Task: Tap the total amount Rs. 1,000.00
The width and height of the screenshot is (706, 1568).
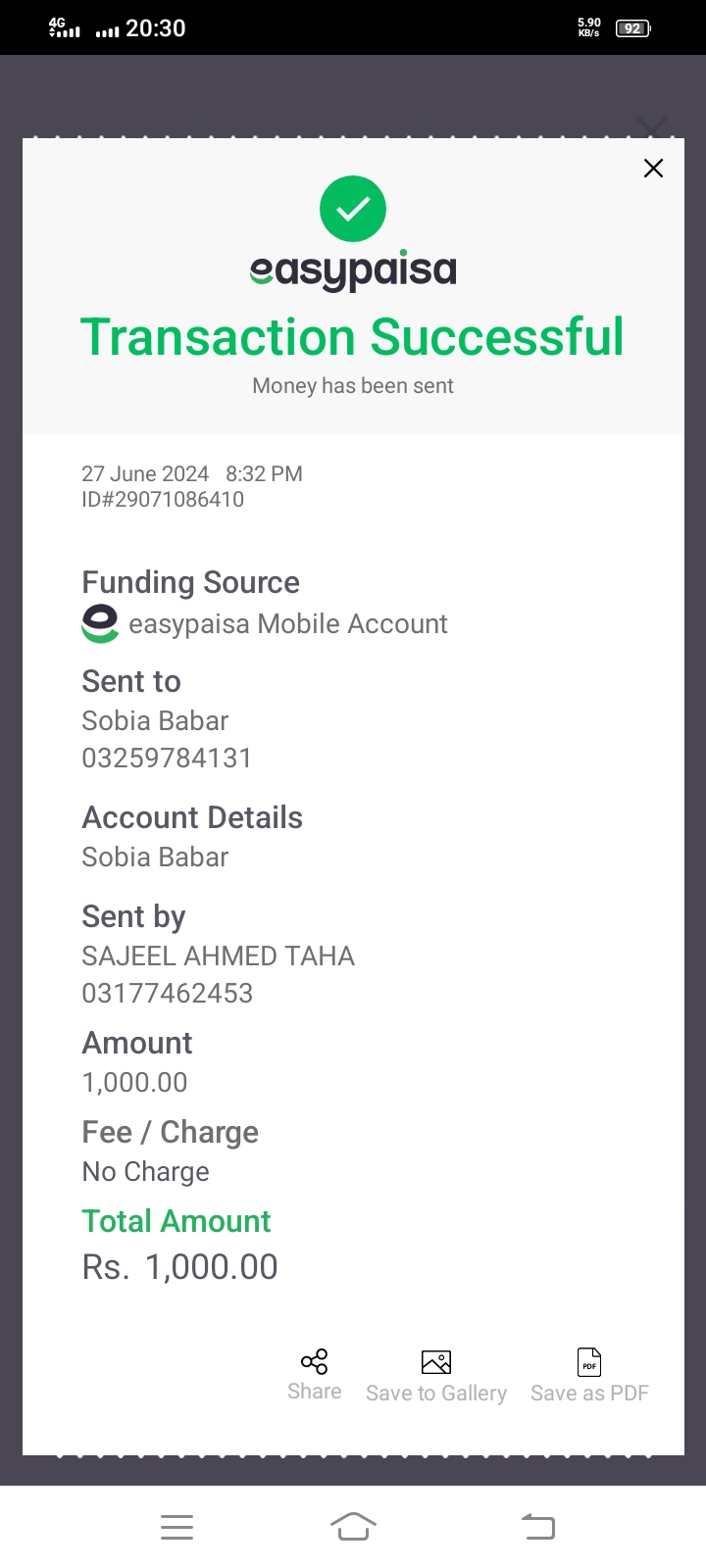Action: click(x=180, y=1267)
